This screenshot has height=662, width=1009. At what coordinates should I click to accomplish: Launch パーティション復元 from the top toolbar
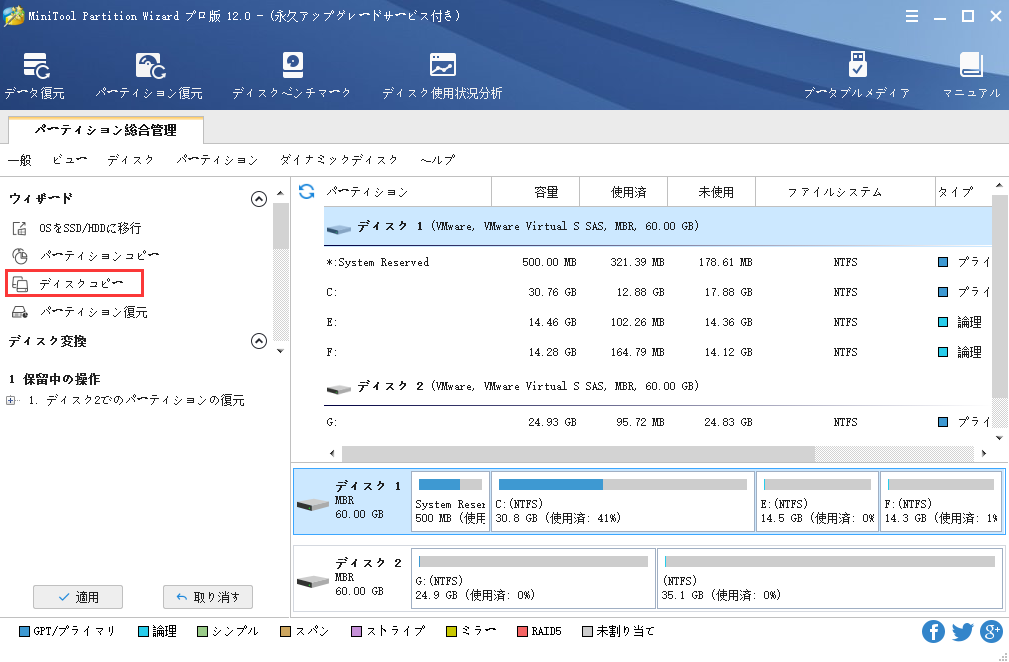point(149,75)
